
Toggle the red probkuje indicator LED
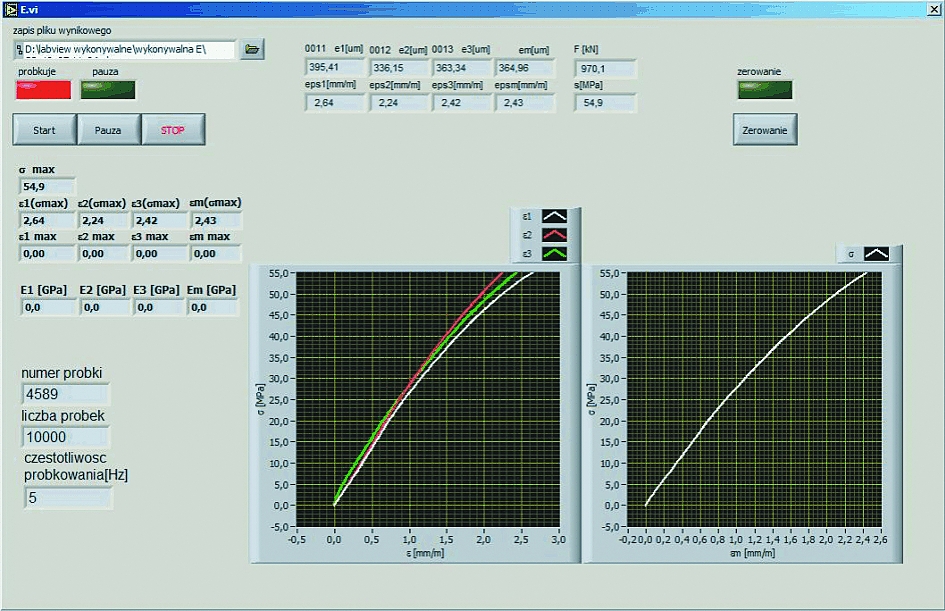[x=44, y=90]
